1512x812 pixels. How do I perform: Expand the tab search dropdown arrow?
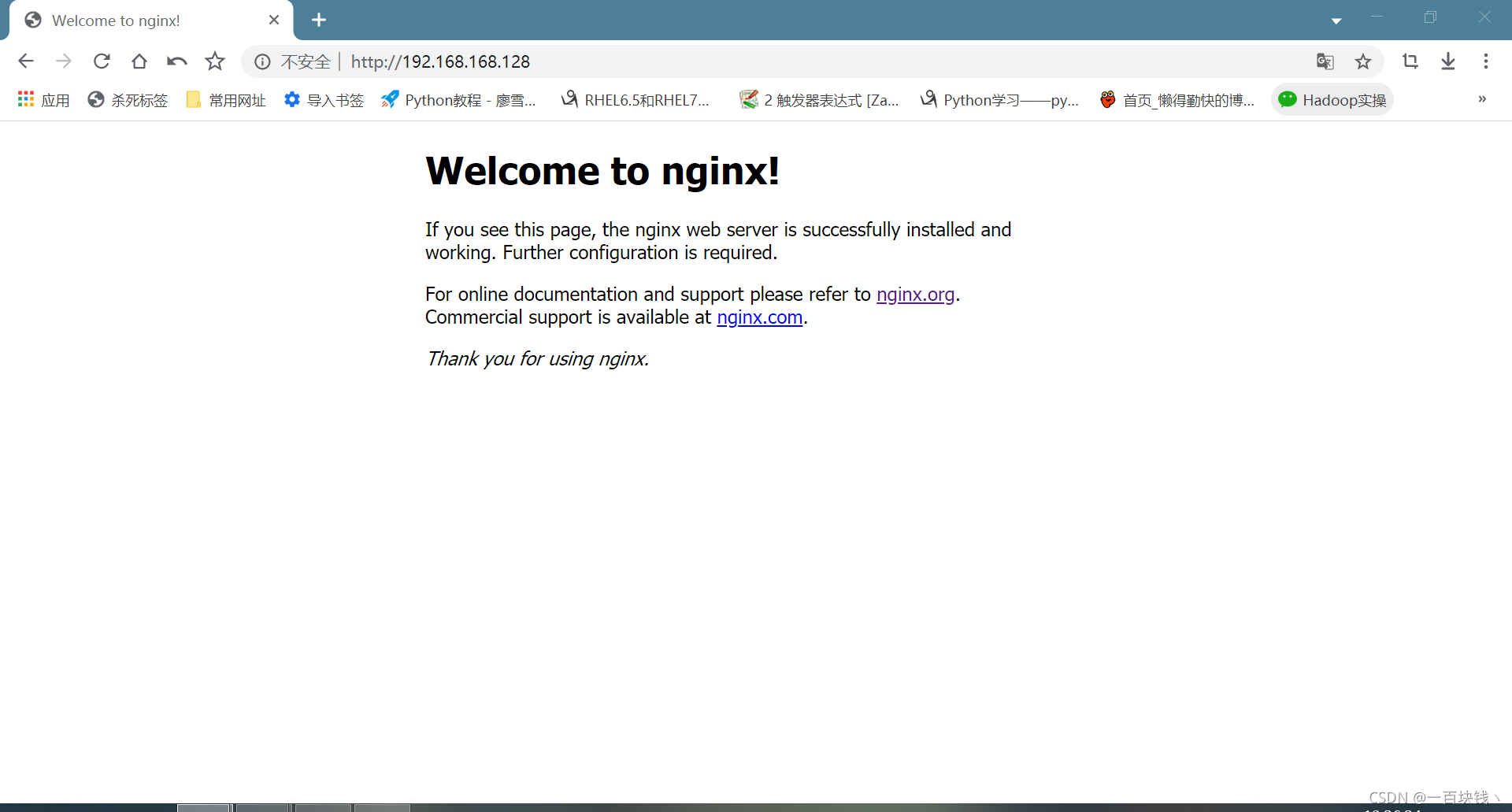[x=1336, y=21]
